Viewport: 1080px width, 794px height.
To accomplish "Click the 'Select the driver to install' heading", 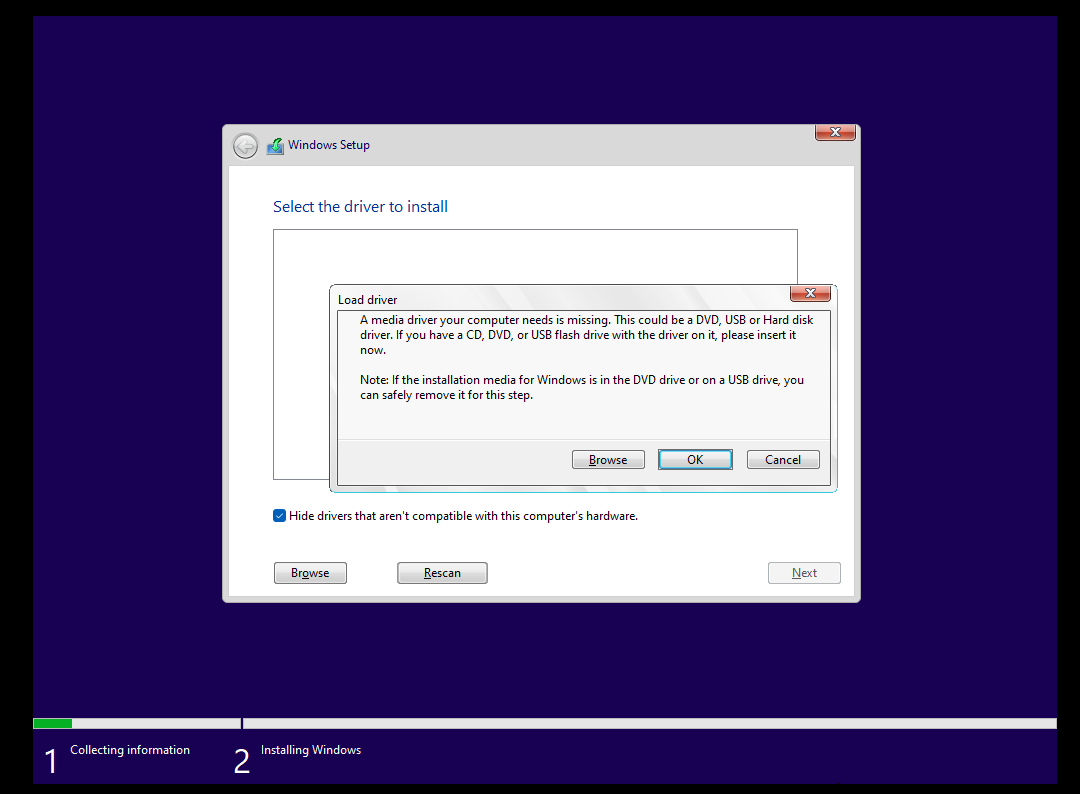I will [x=360, y=207].
